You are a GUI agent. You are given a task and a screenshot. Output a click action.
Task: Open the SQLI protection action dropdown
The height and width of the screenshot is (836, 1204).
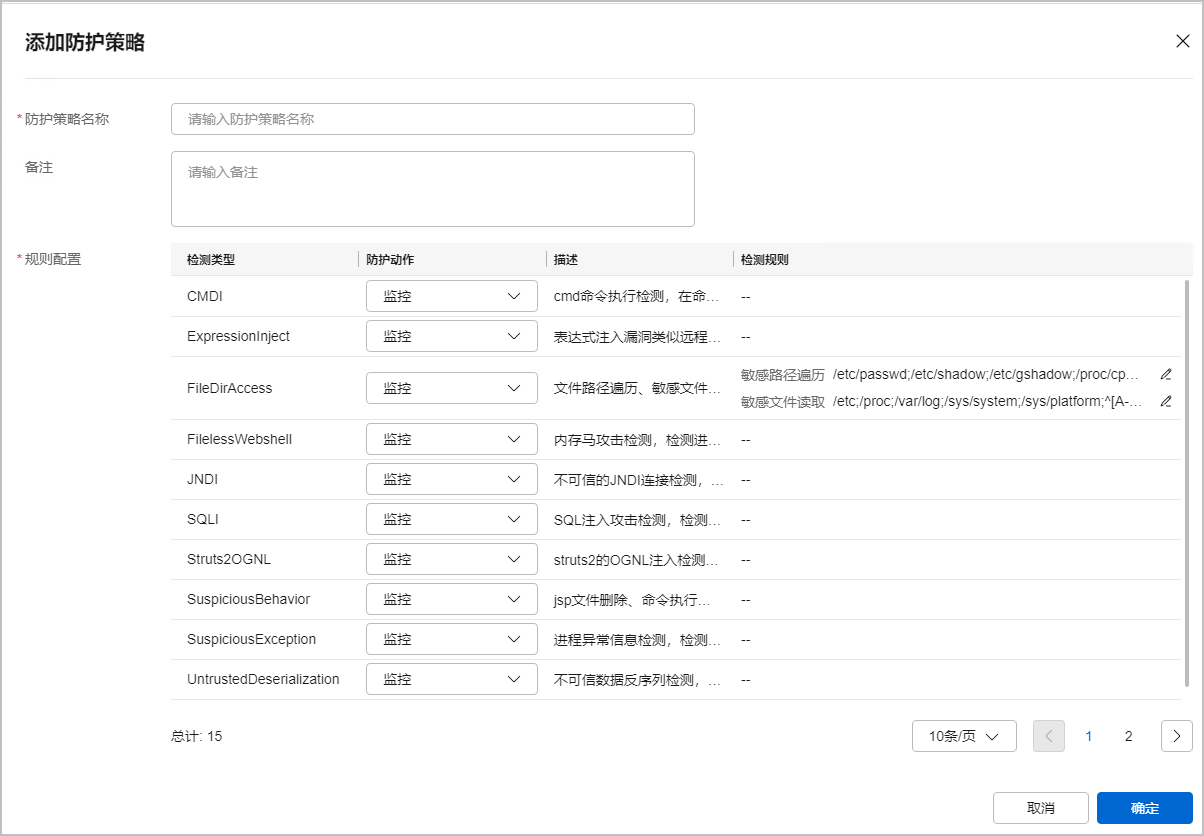coord(452,519)
